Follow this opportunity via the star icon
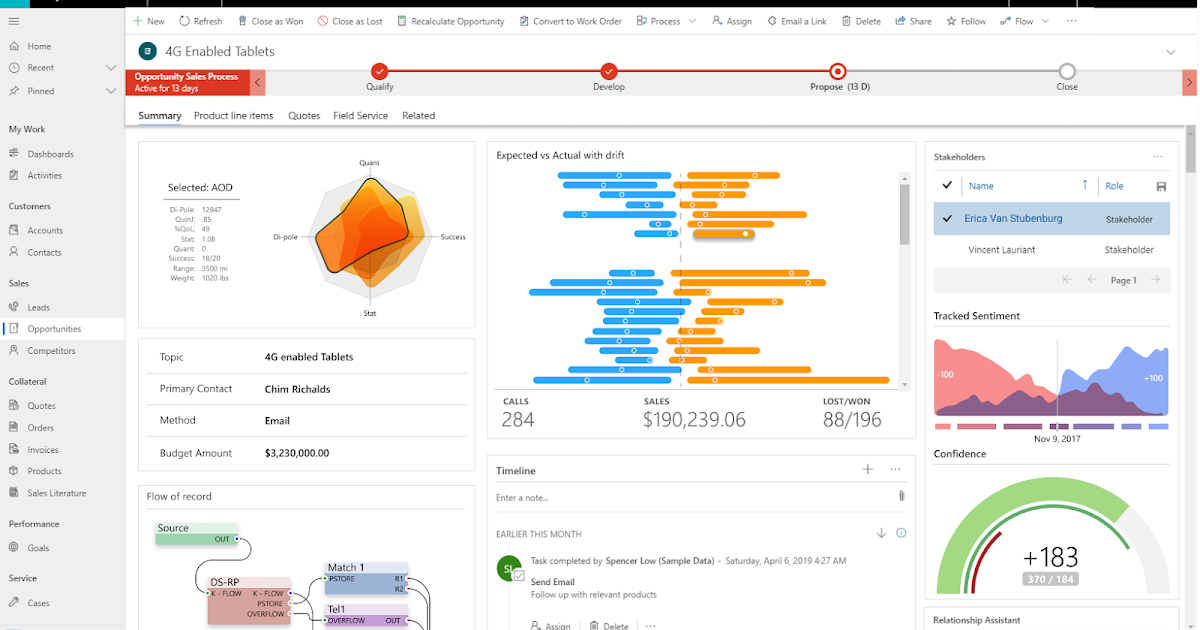1200x630 pixels. pos(953,20)
